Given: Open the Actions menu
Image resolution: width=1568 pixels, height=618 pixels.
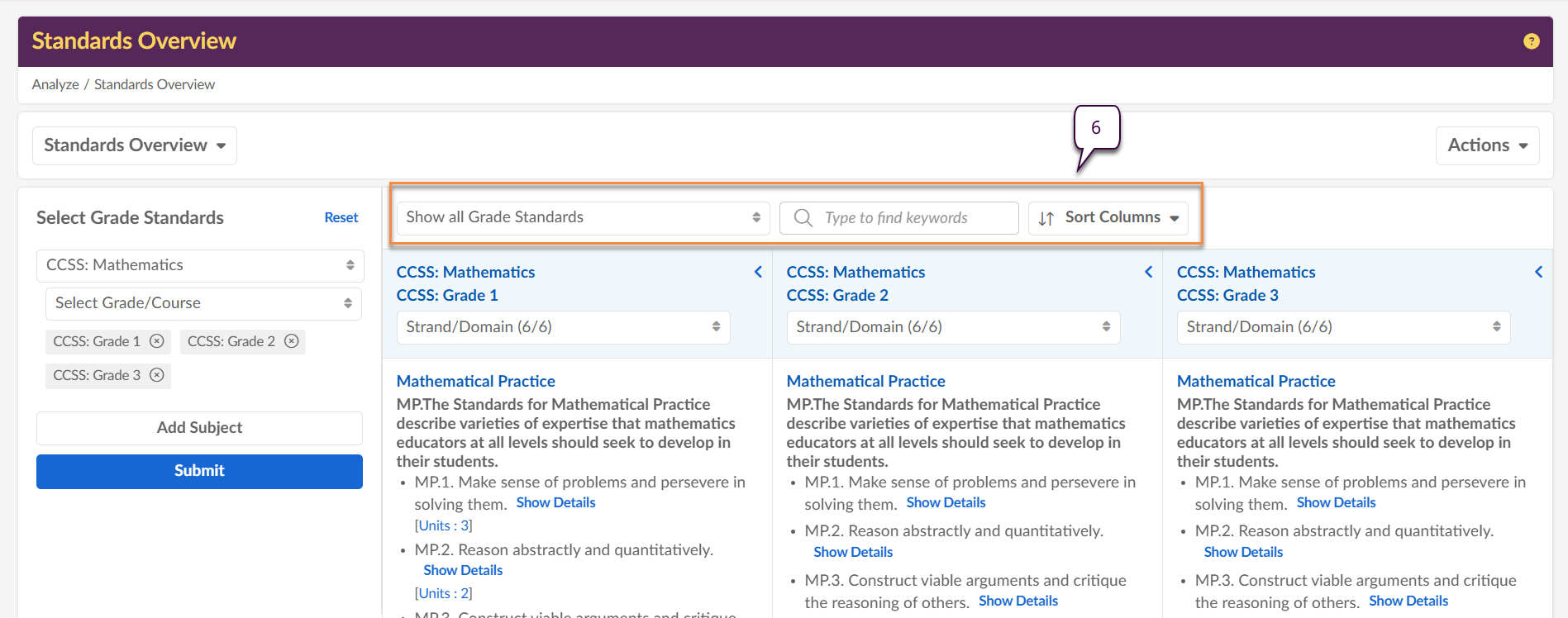Looking at the screenshot, I should (1487, 145).
